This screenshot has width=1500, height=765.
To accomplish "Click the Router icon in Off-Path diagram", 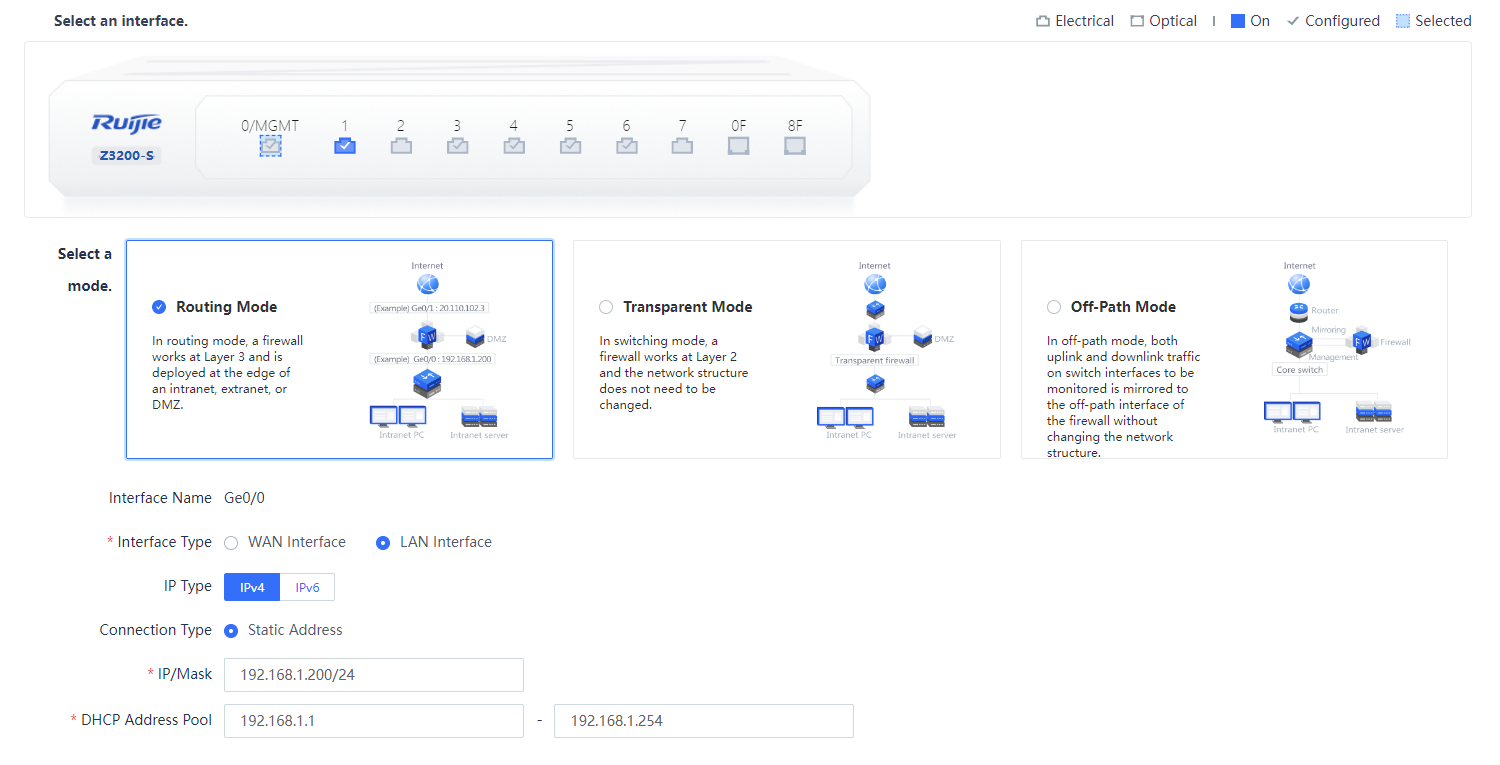I will pos(1299,310).
